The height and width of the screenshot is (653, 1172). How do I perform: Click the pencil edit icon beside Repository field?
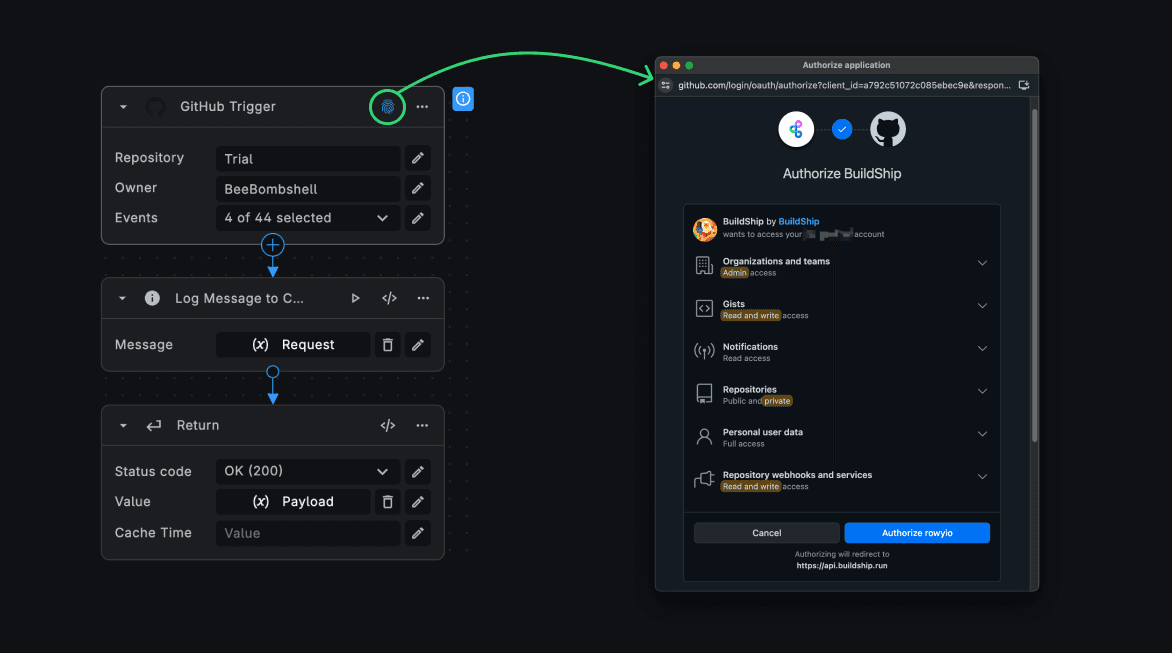[x=417, y=158]
